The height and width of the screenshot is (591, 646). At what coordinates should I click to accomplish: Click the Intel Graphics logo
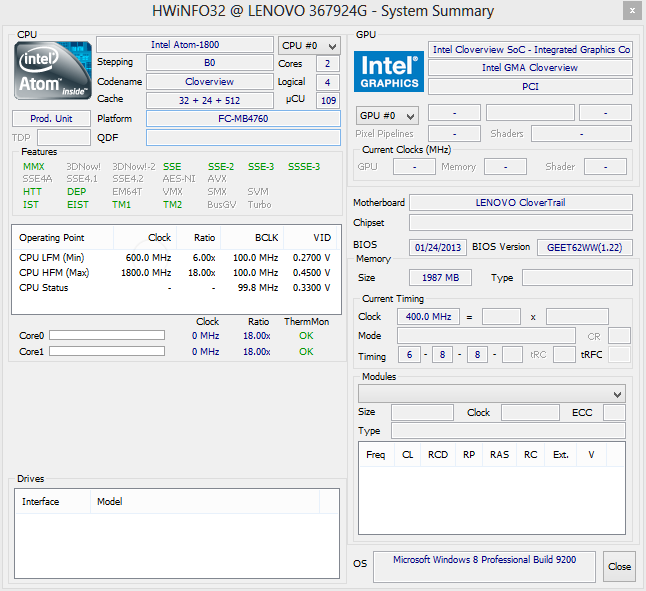[389, 72]
